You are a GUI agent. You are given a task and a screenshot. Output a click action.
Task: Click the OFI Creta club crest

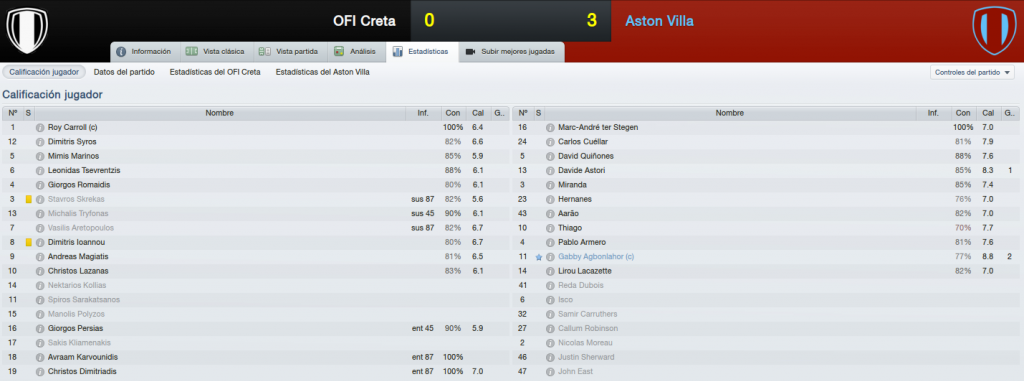(x=27, y=30)
